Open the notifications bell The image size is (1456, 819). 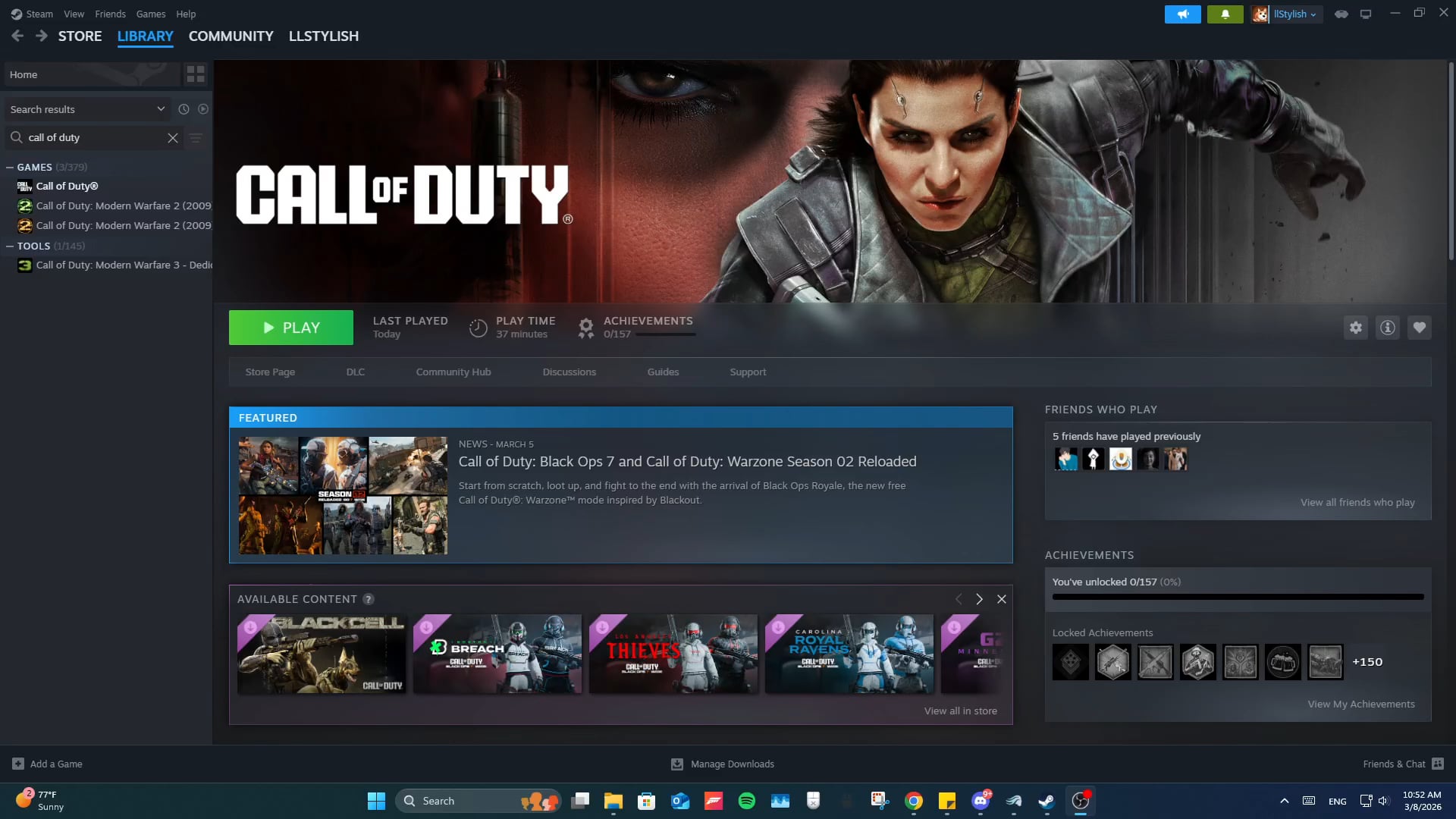point(1225,14)
